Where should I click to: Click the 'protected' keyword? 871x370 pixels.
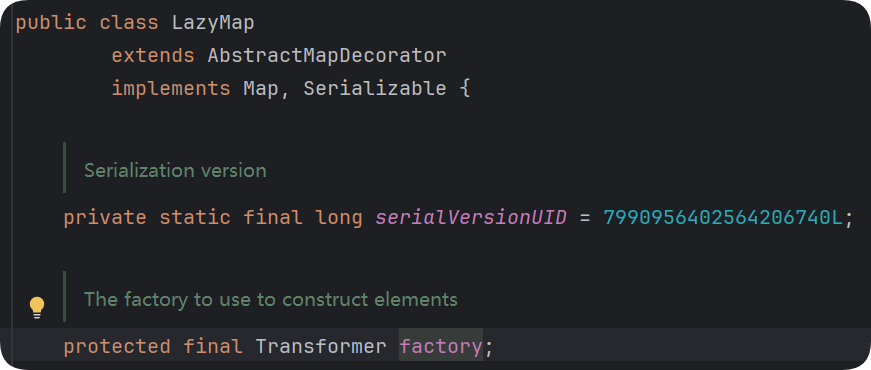(117, 347)
